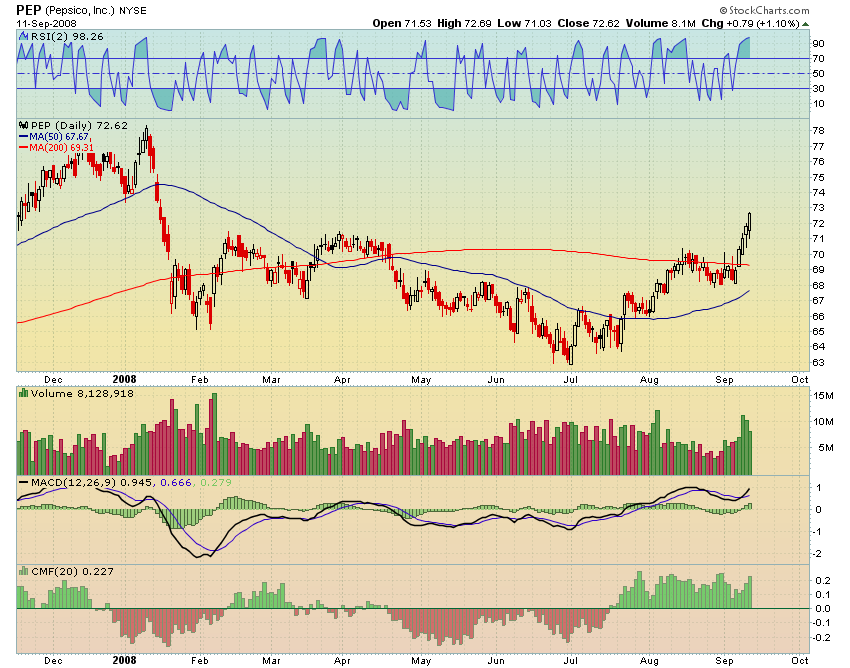
Task: Click the green up arrow after Chg
Action: click(806, 24)
